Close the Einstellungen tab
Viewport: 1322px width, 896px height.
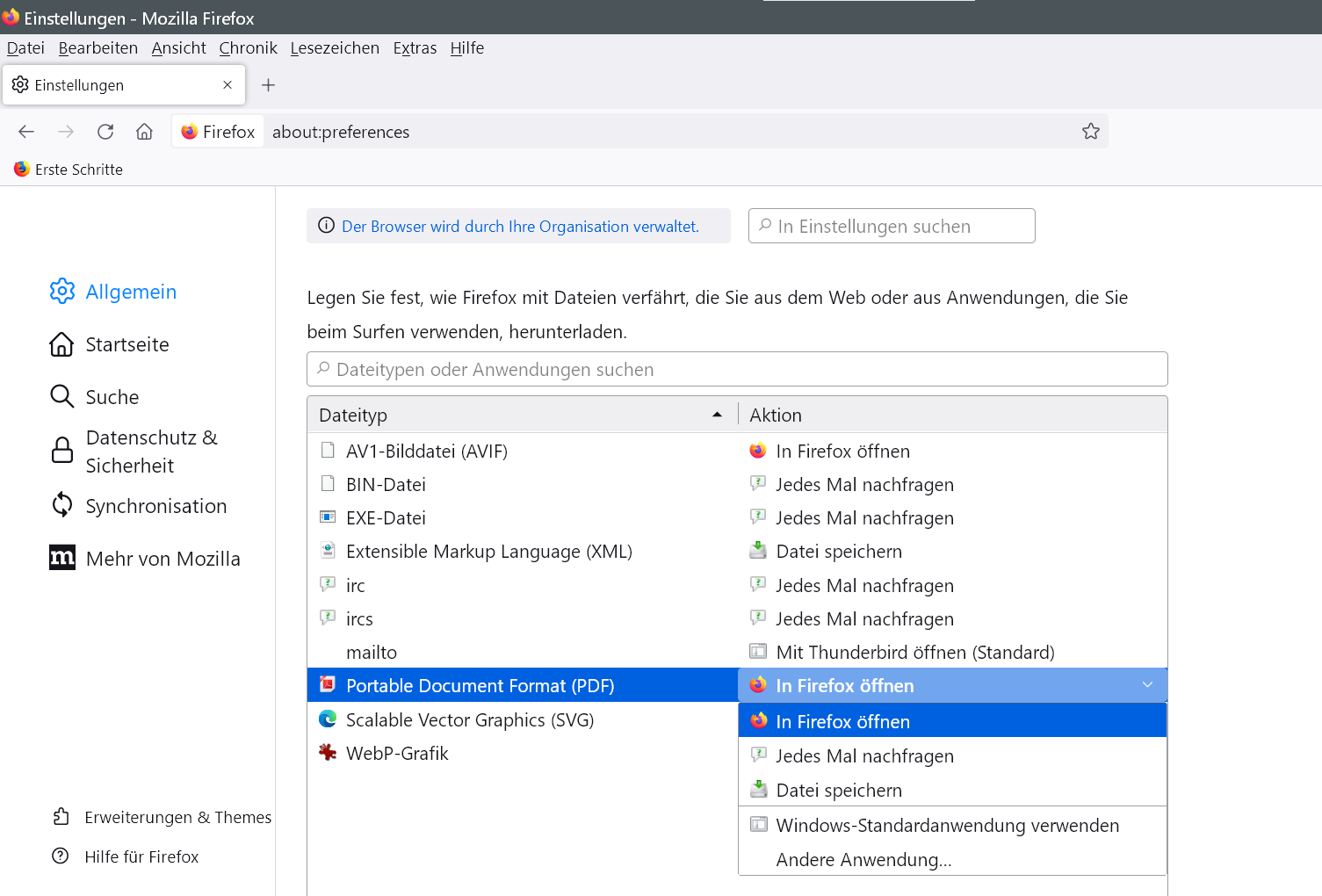228,85
